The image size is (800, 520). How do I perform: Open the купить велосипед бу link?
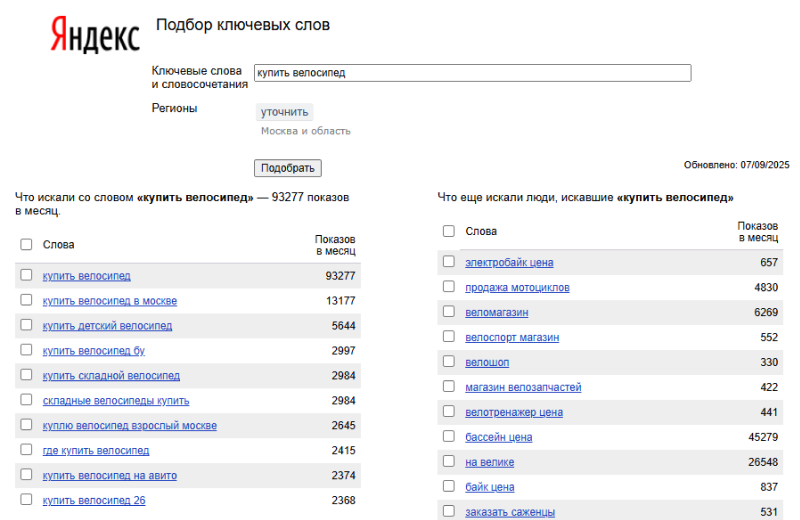click(x=94, y=351)
